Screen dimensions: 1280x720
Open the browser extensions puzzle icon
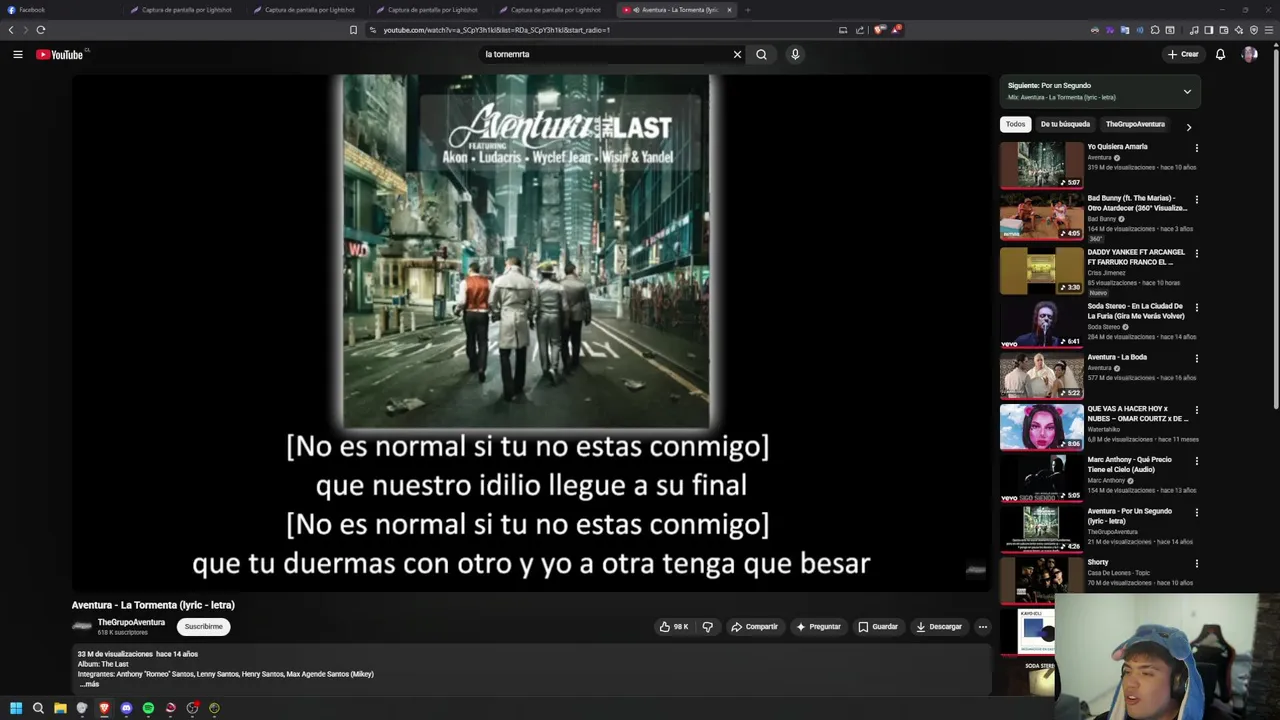coord(1155,30)
